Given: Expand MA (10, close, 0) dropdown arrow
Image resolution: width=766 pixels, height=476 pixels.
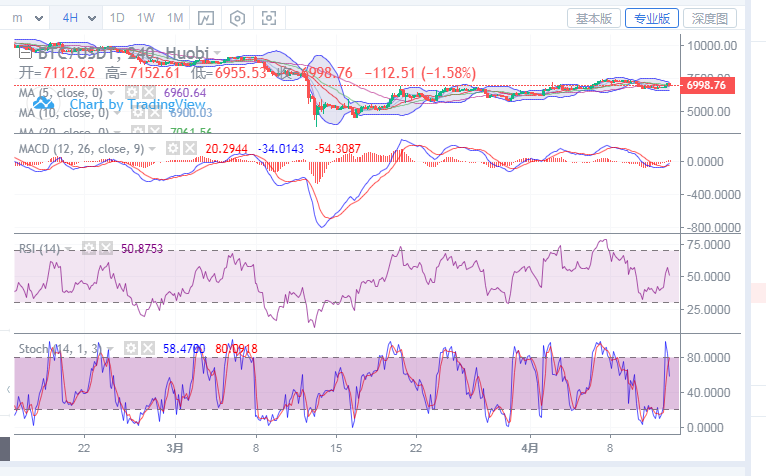Looking at the screenshot, I should (117, 113).
